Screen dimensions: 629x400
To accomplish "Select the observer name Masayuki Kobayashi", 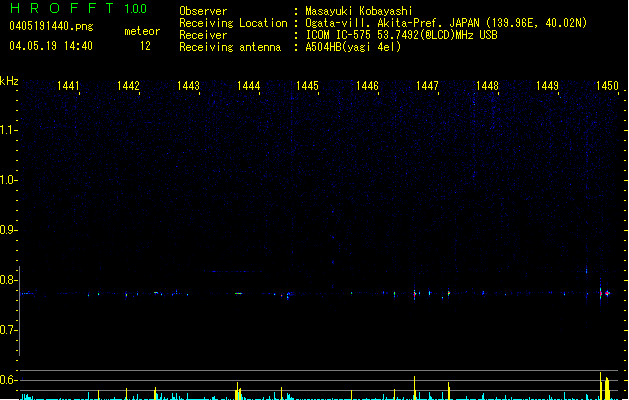I will click(x=359, y=11).
